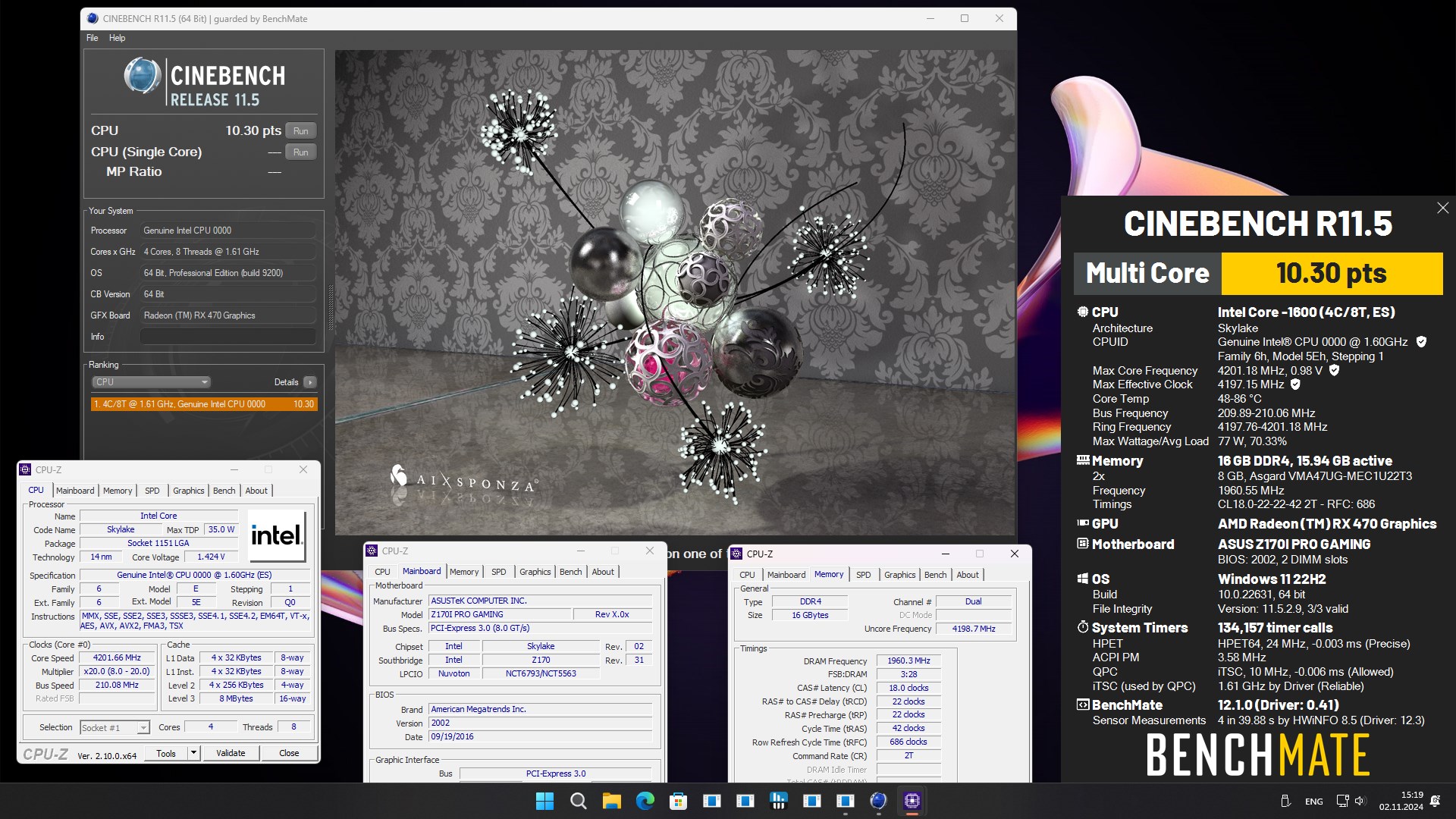The image size is (1456, 819).
Task: Run the CPU multi-core benchmark
Action: click(301, 130)
